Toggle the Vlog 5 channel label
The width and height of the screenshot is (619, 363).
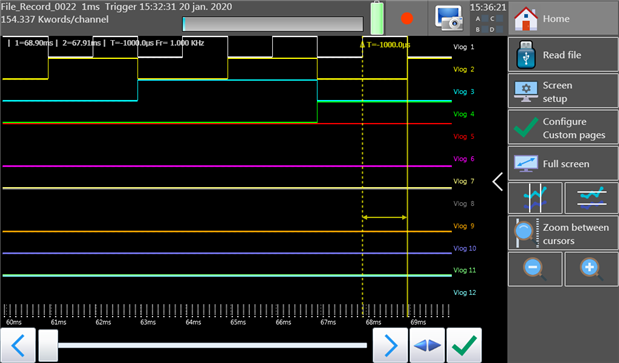[463, 137]
